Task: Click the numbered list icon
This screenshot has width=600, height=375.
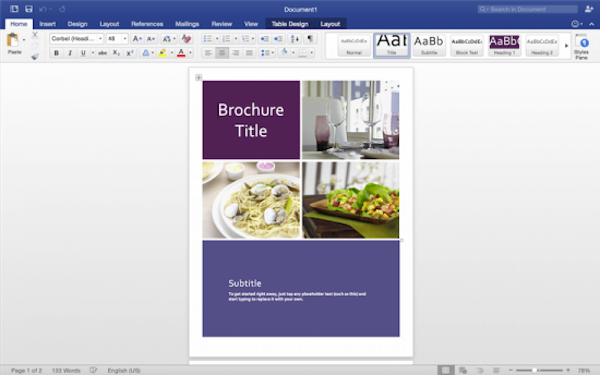Action: [227, 39]
